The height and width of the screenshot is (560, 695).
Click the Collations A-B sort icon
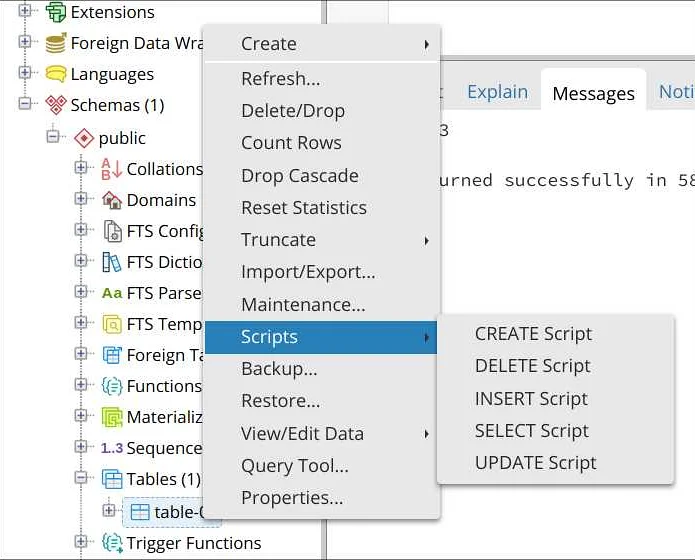coord(111,169)
